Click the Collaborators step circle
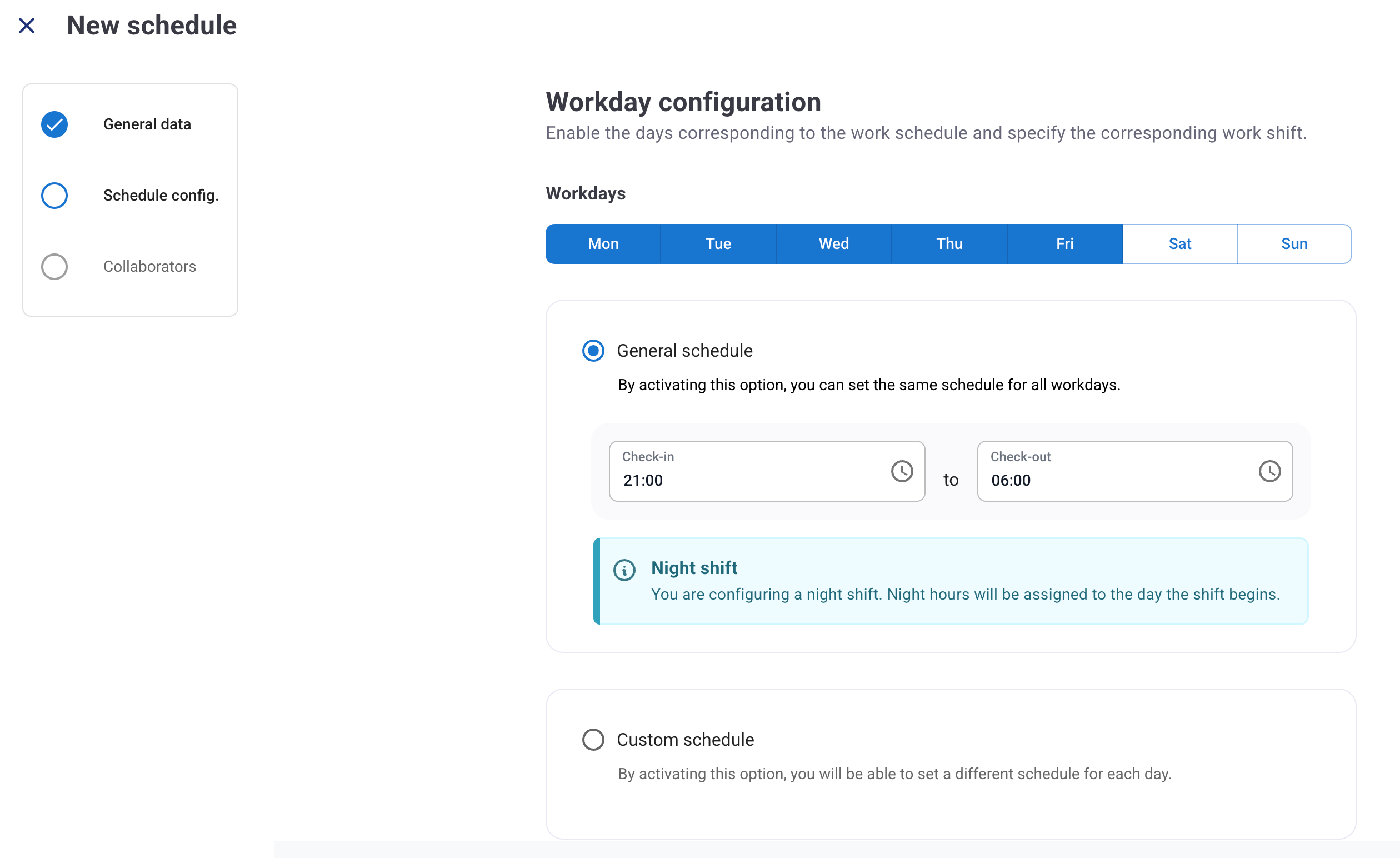The image size is (1400, 858). click(x=54, y=267)
